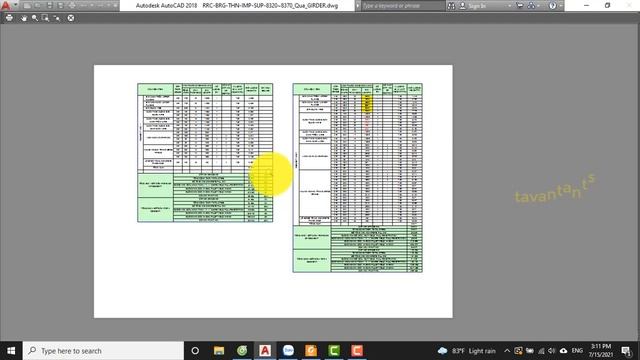640x360 pixels.
Task: Click the network signal tray icon
Action: (541, 351)
